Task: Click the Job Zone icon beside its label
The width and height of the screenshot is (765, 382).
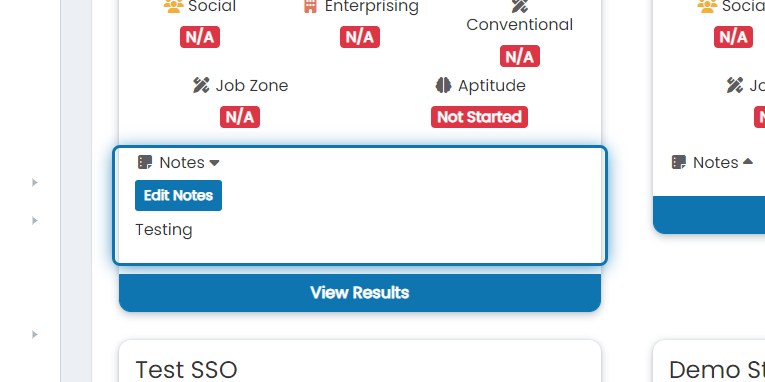Action: [x=201, y=85]
